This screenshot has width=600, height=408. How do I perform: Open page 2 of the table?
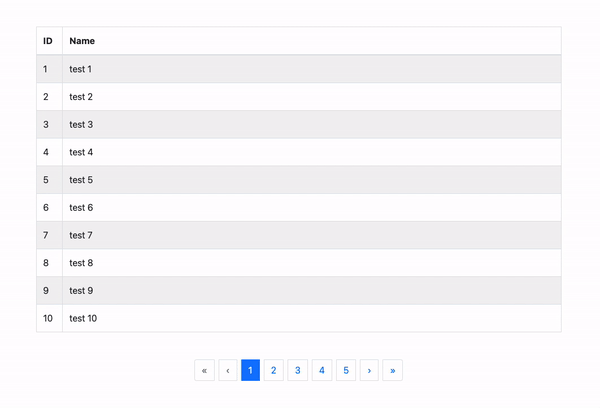coord(274,370)
